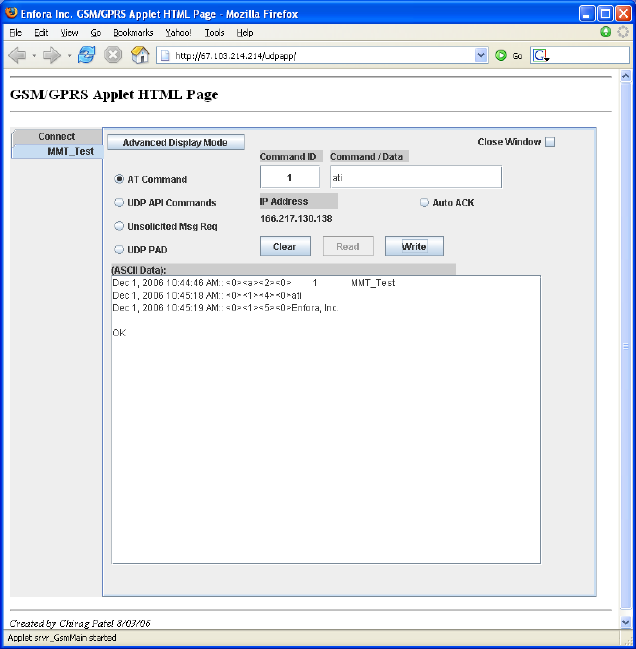
Task: Enable the Auto ACK option
Action: 424,202
